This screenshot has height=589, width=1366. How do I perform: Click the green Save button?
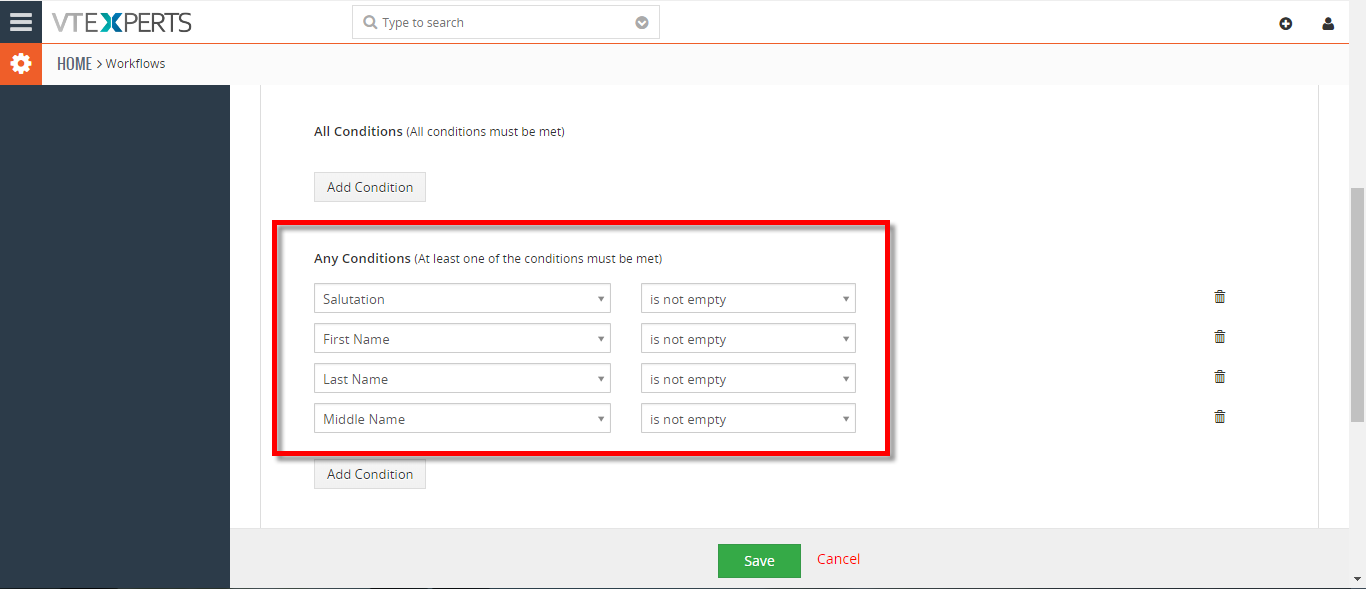pyautogui.click(x=759, y=561)
